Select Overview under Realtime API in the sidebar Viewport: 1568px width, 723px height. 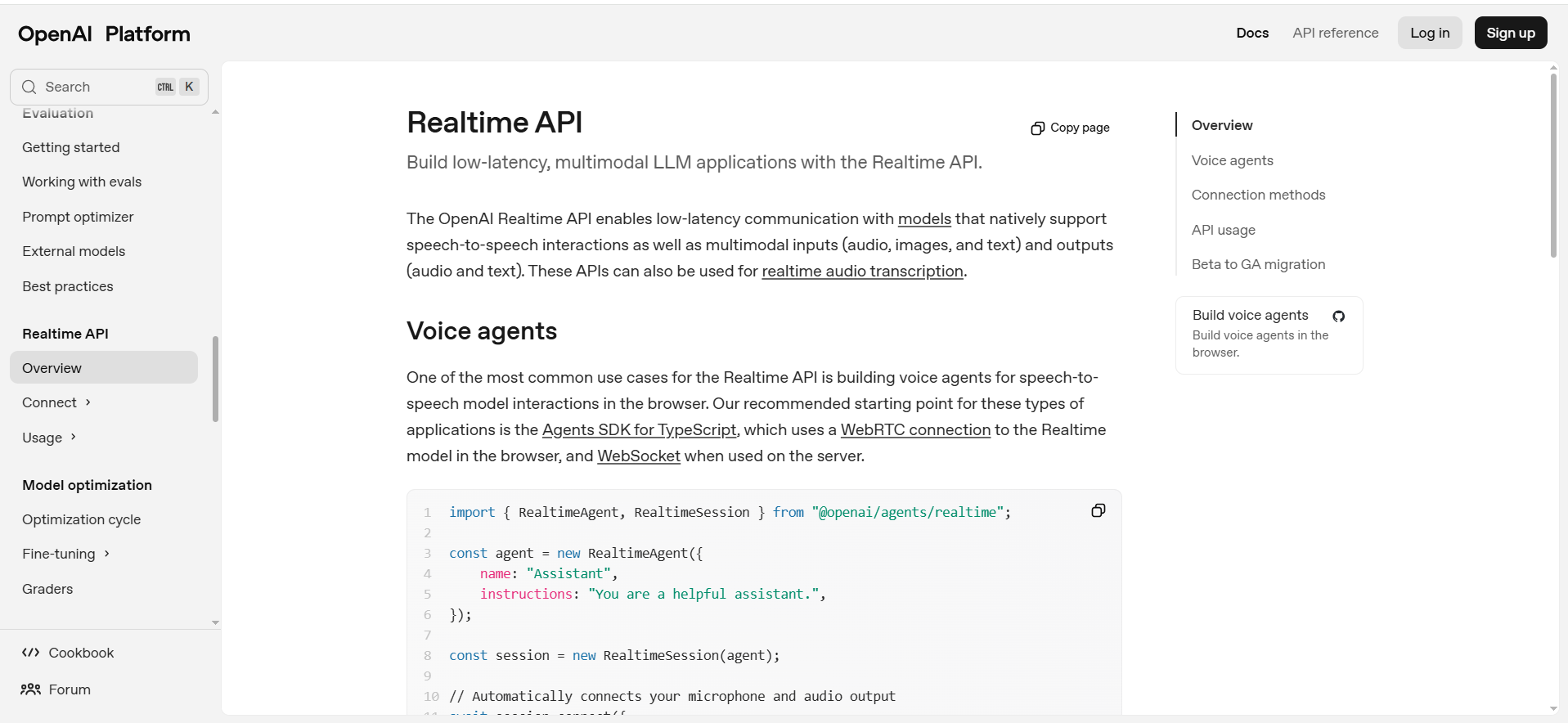pos(104,367)
